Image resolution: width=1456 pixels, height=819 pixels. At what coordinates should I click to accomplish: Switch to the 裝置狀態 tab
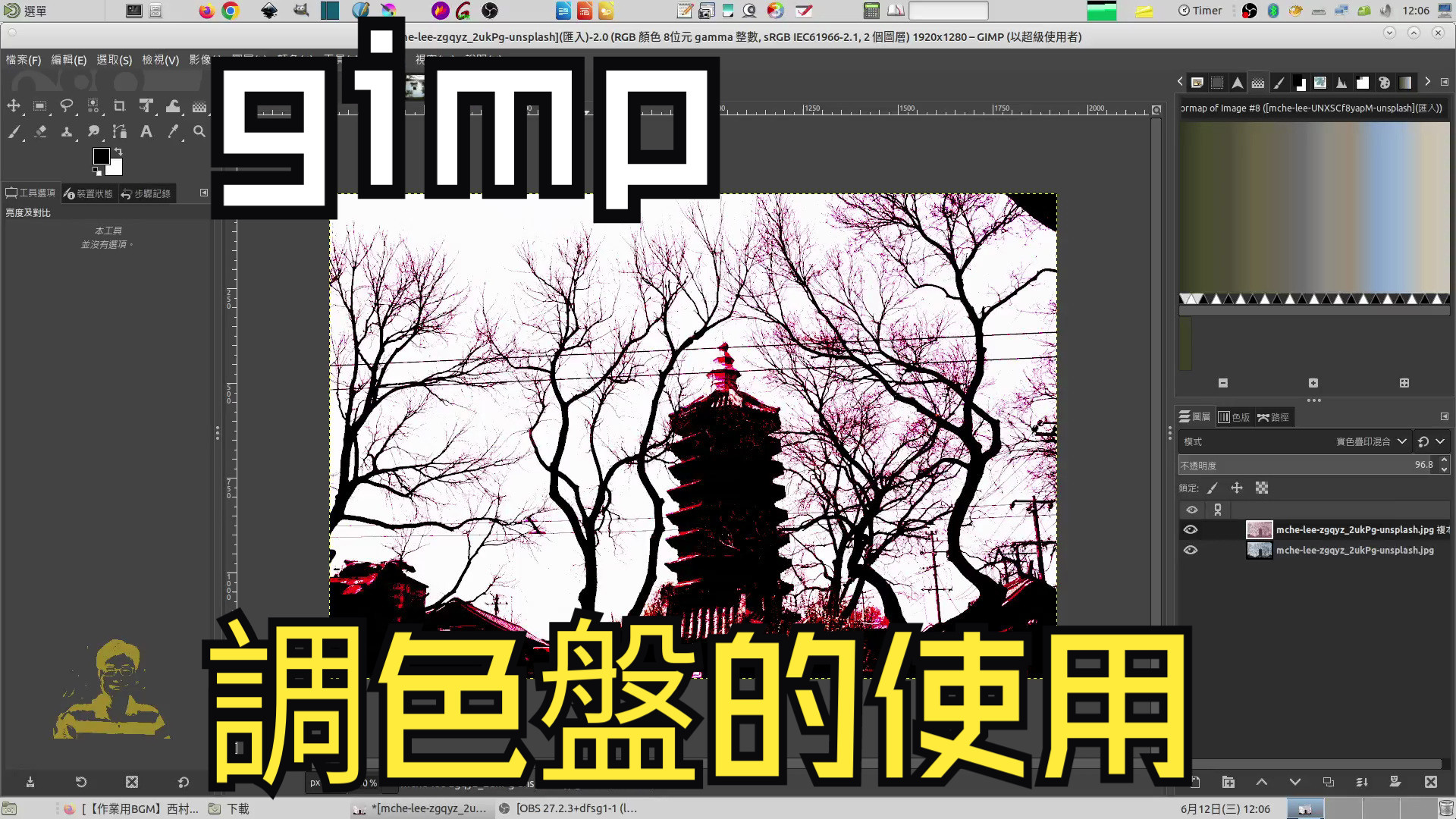click(89, 193)
